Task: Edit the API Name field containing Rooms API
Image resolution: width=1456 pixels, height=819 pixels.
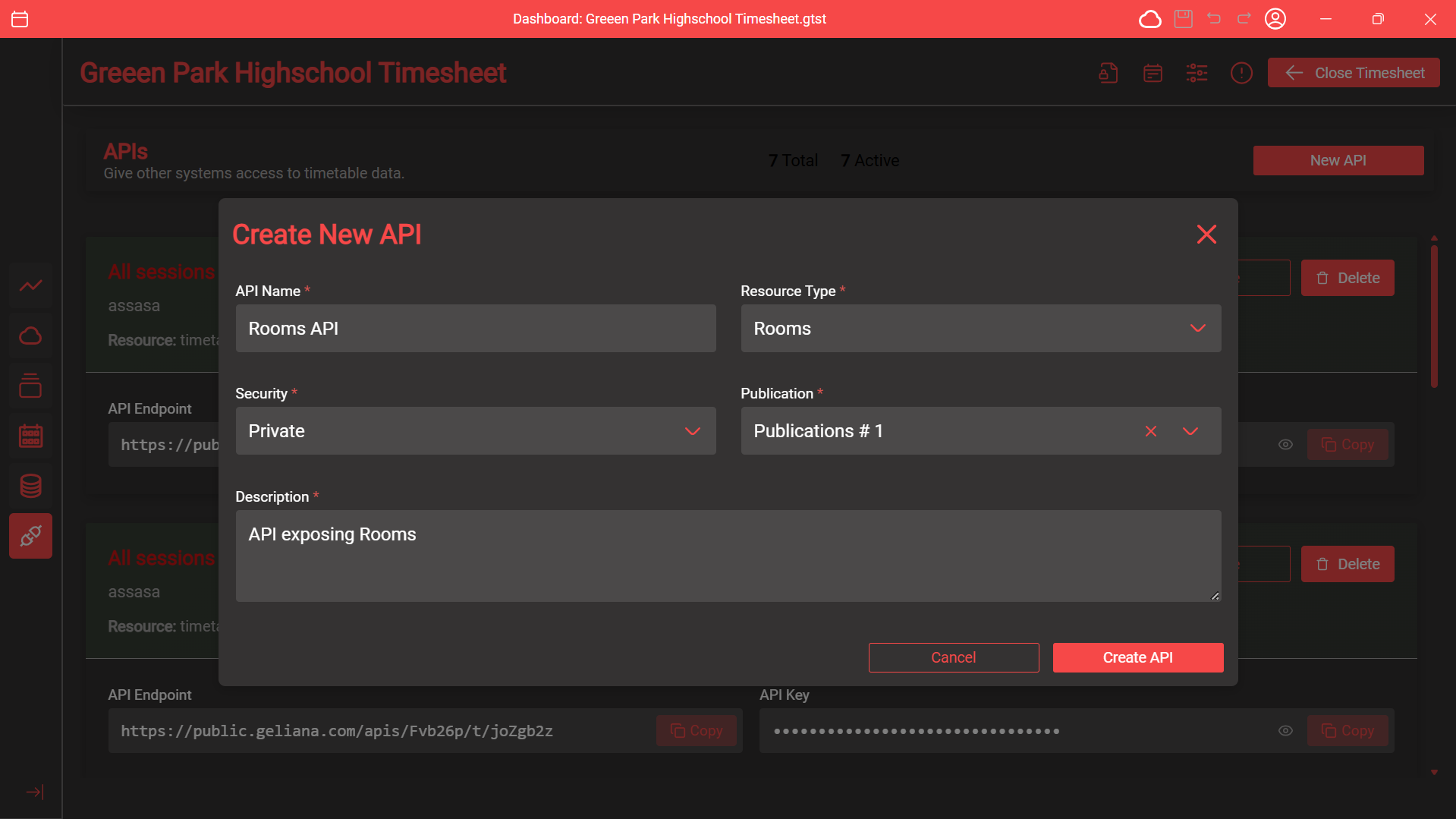Action: click(x=475, y=328)
